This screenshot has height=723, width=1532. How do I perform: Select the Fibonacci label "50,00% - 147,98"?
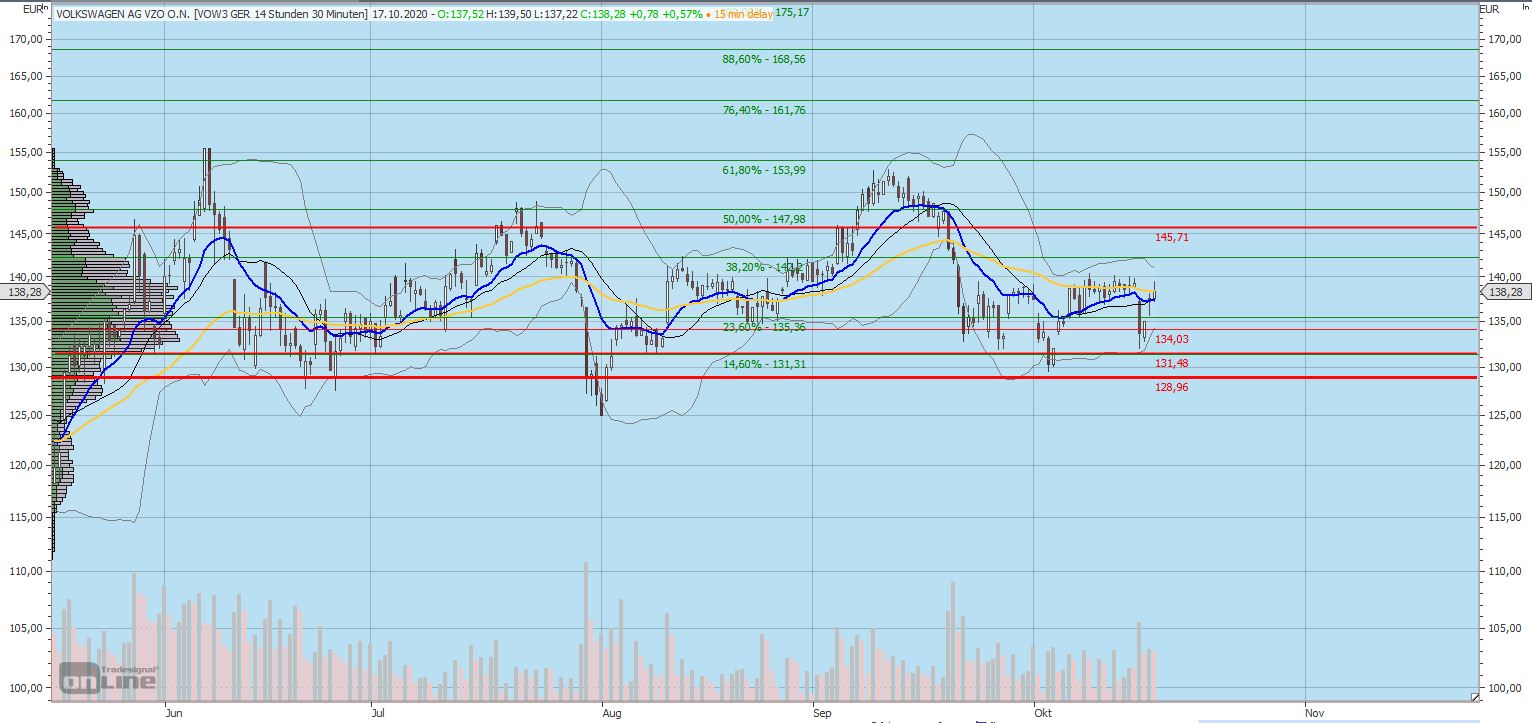[x=764, y=218]
